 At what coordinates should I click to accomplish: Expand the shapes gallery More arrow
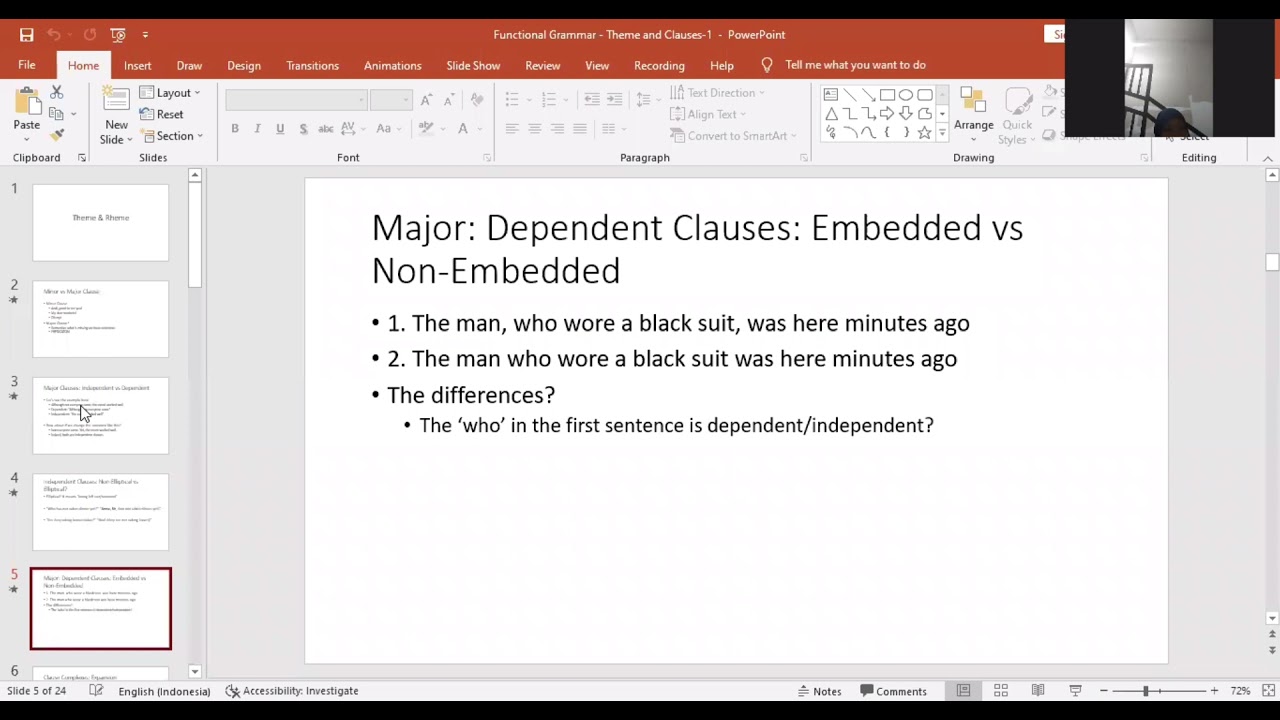tap(942, 132)
